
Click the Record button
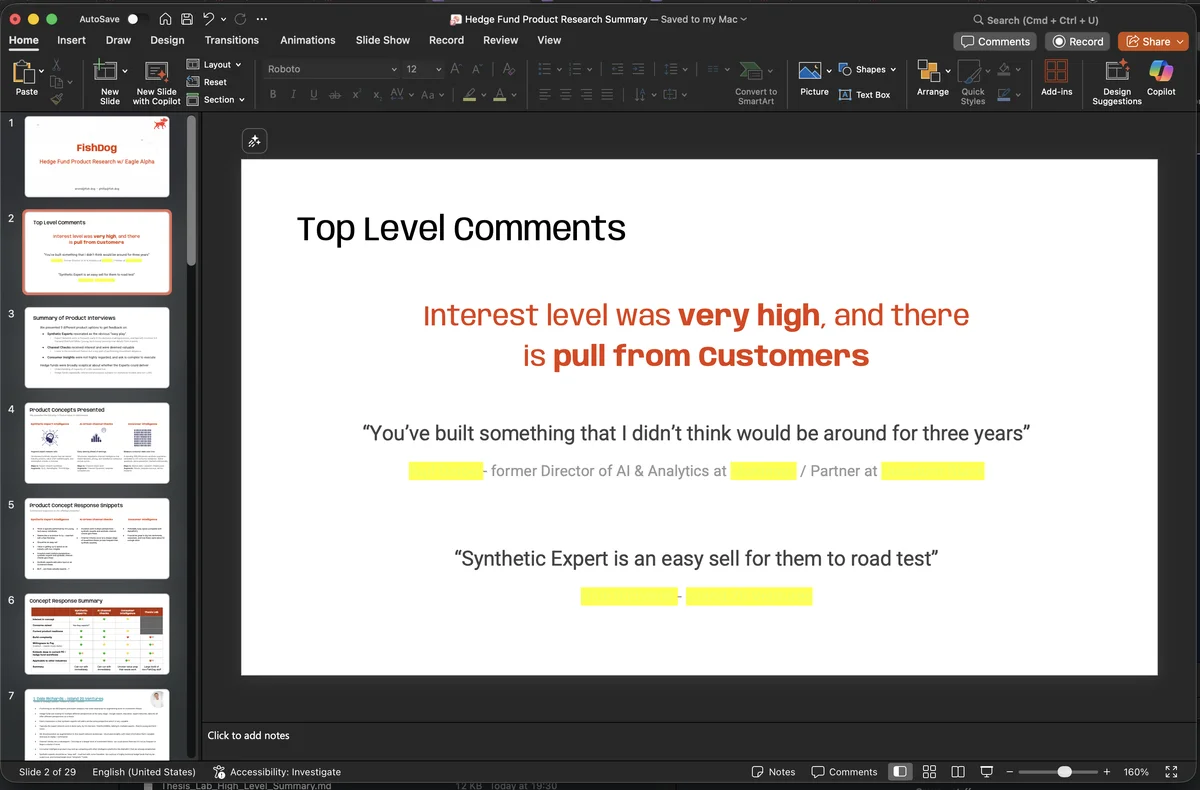(1077, 41)
